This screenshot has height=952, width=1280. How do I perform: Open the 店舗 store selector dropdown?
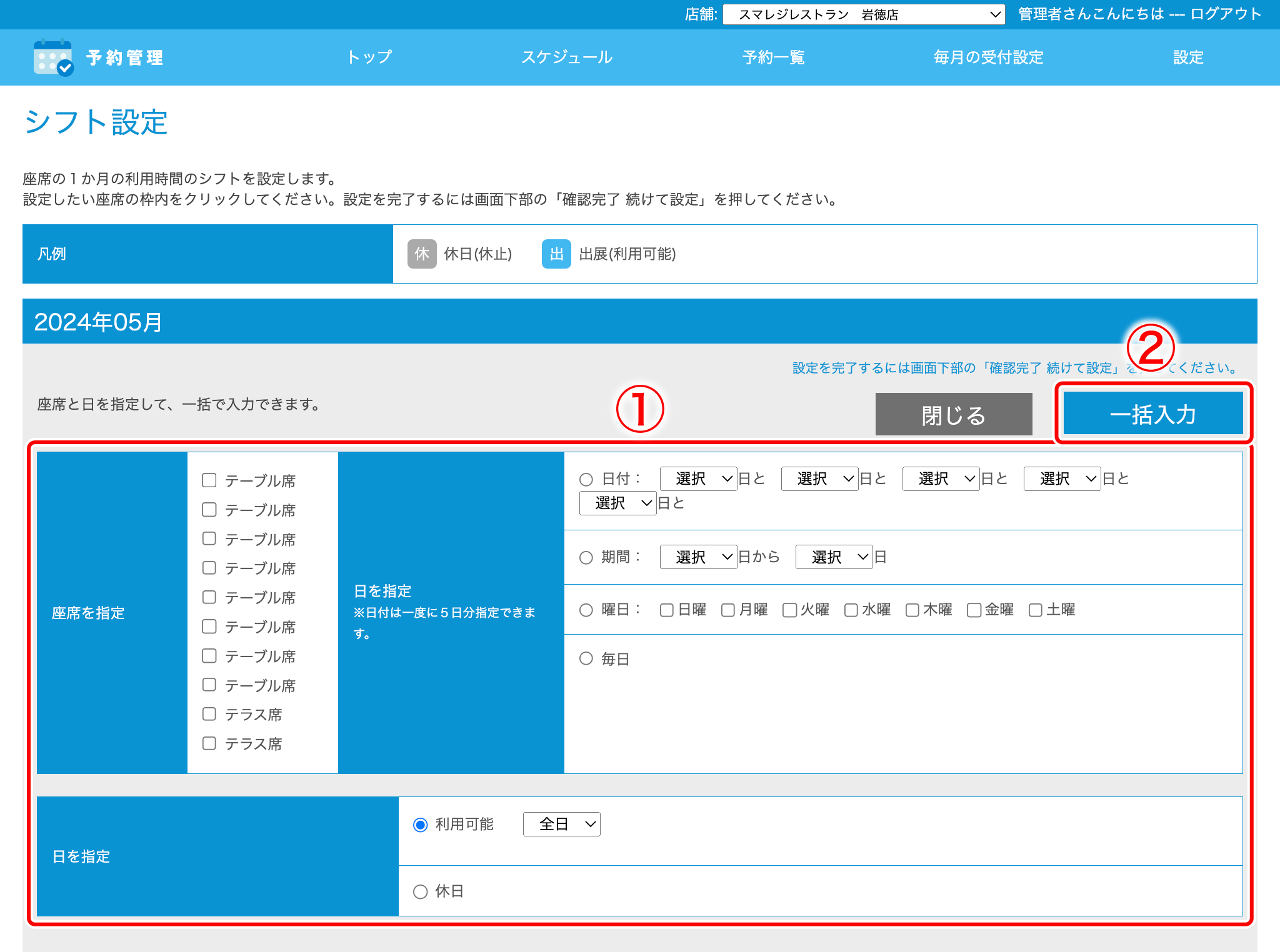tap(864, 14)
